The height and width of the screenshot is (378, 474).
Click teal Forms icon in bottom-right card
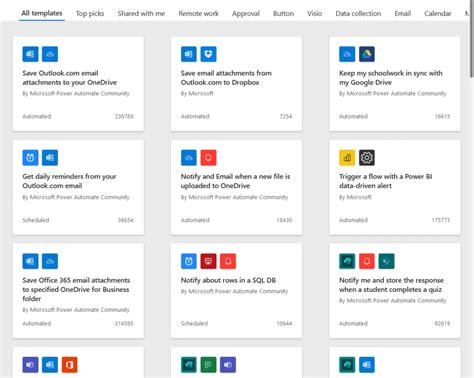[347, 365]
